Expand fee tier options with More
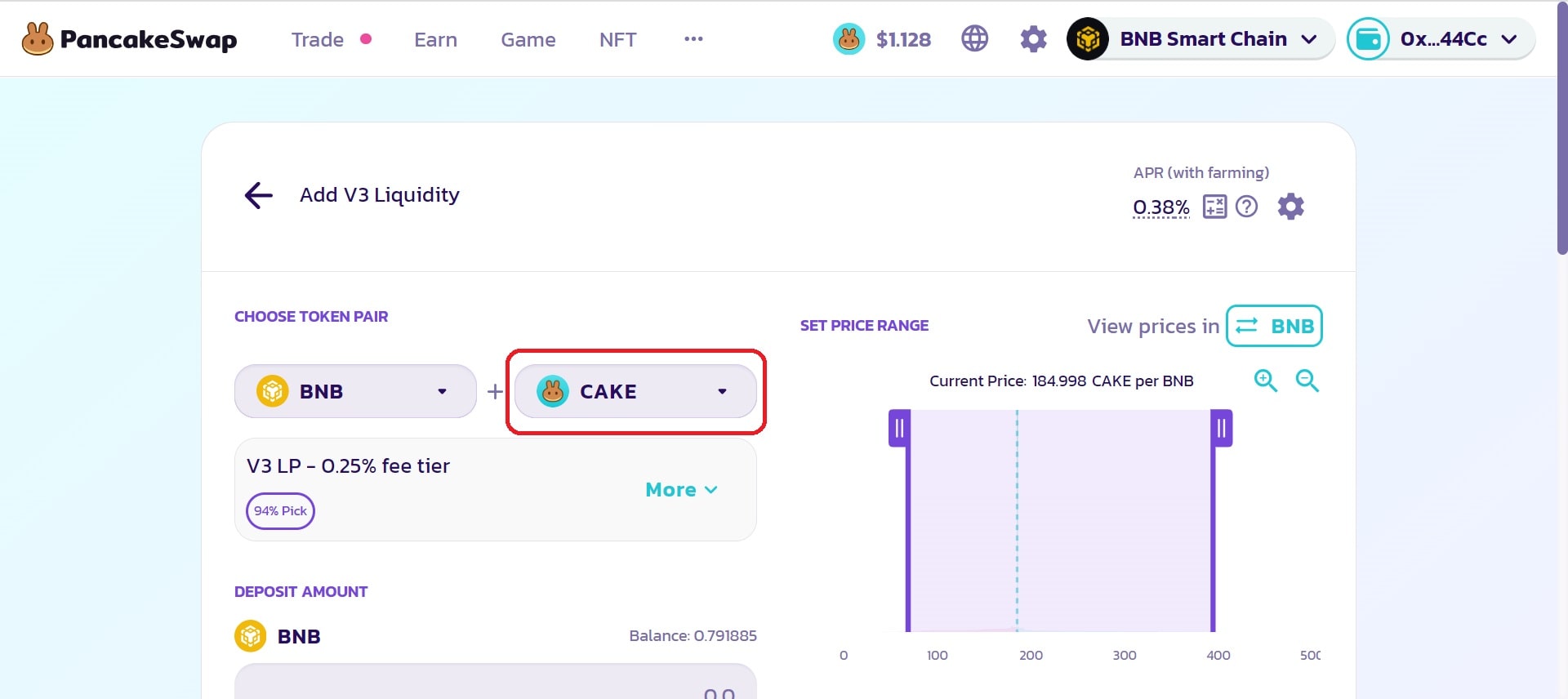Screen dimensions: 1568x699 pyautogui.click(x=681, y=489)
